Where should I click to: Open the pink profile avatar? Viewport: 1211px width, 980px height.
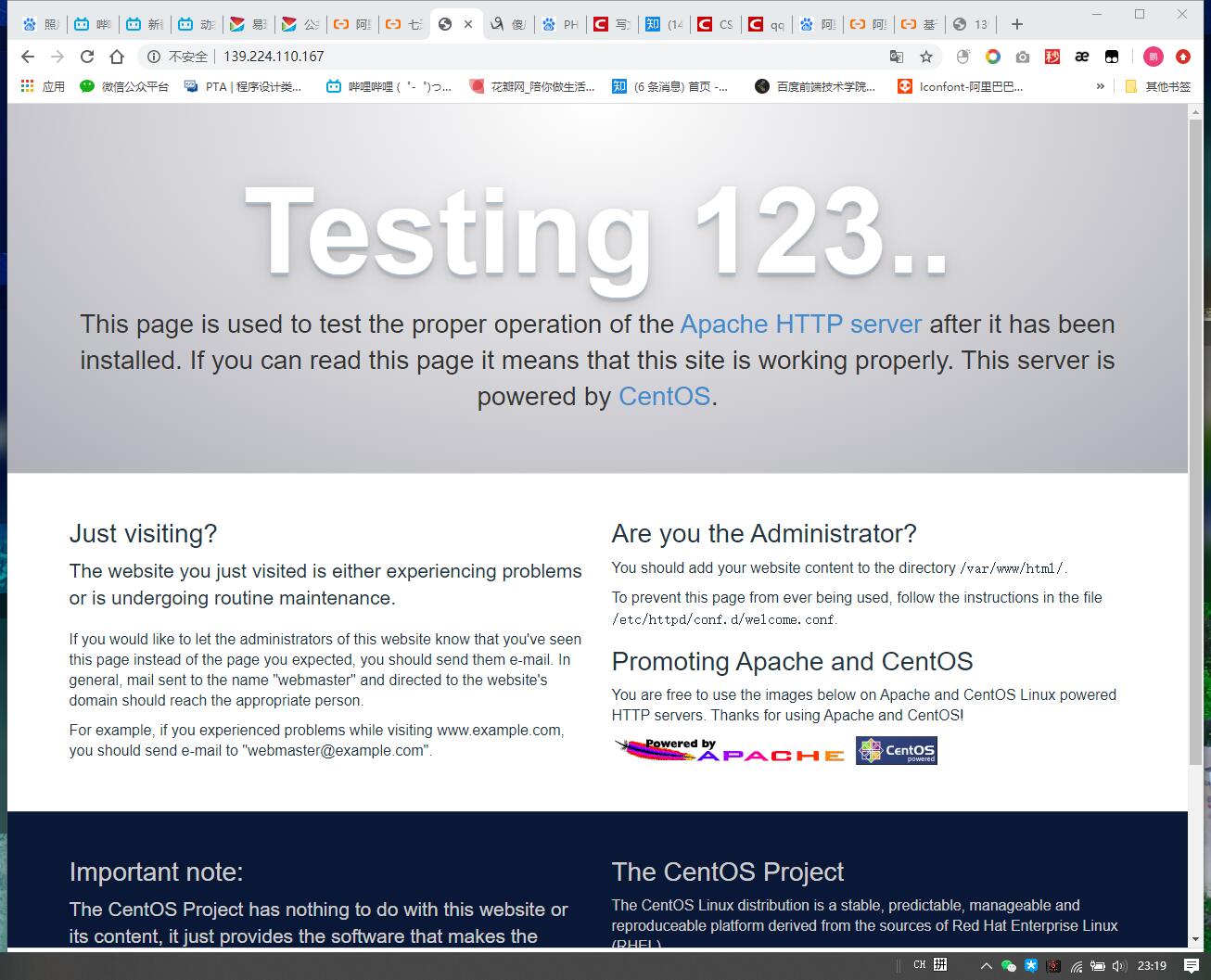coord(1153,57)
